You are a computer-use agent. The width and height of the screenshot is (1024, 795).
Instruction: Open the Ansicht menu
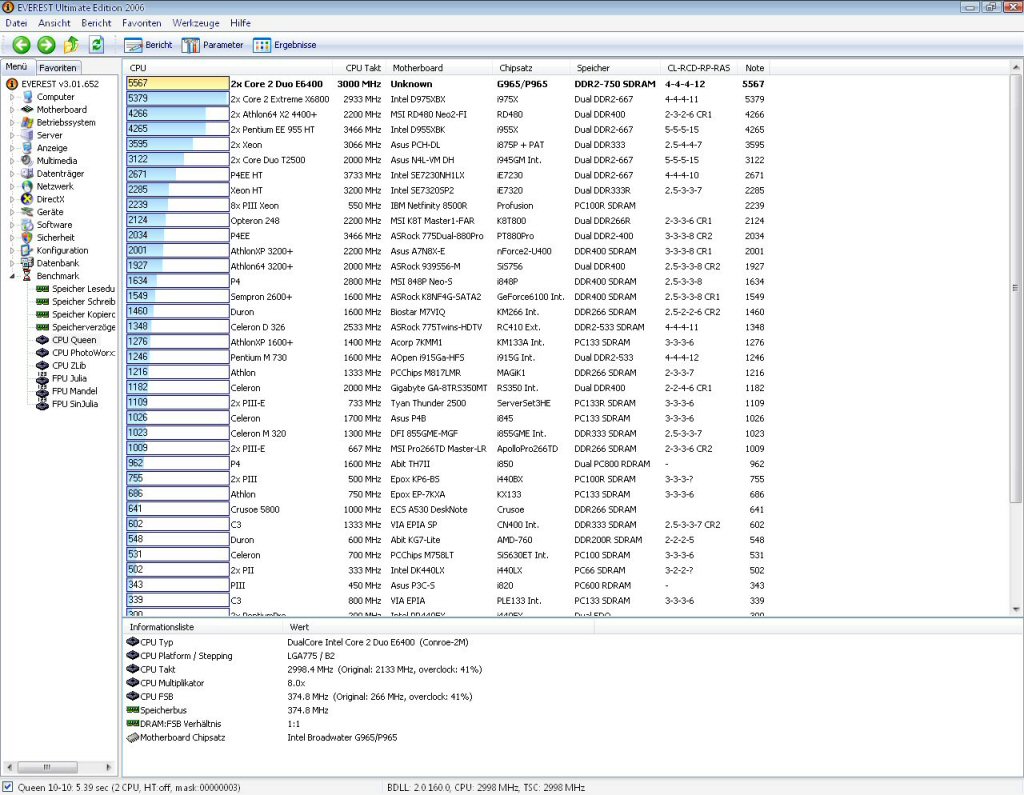[x=54, y=23]
